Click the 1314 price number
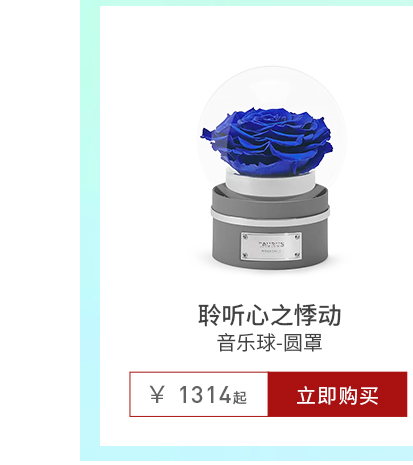The width and height of the screenshot is (413, 465). [205, 395]
